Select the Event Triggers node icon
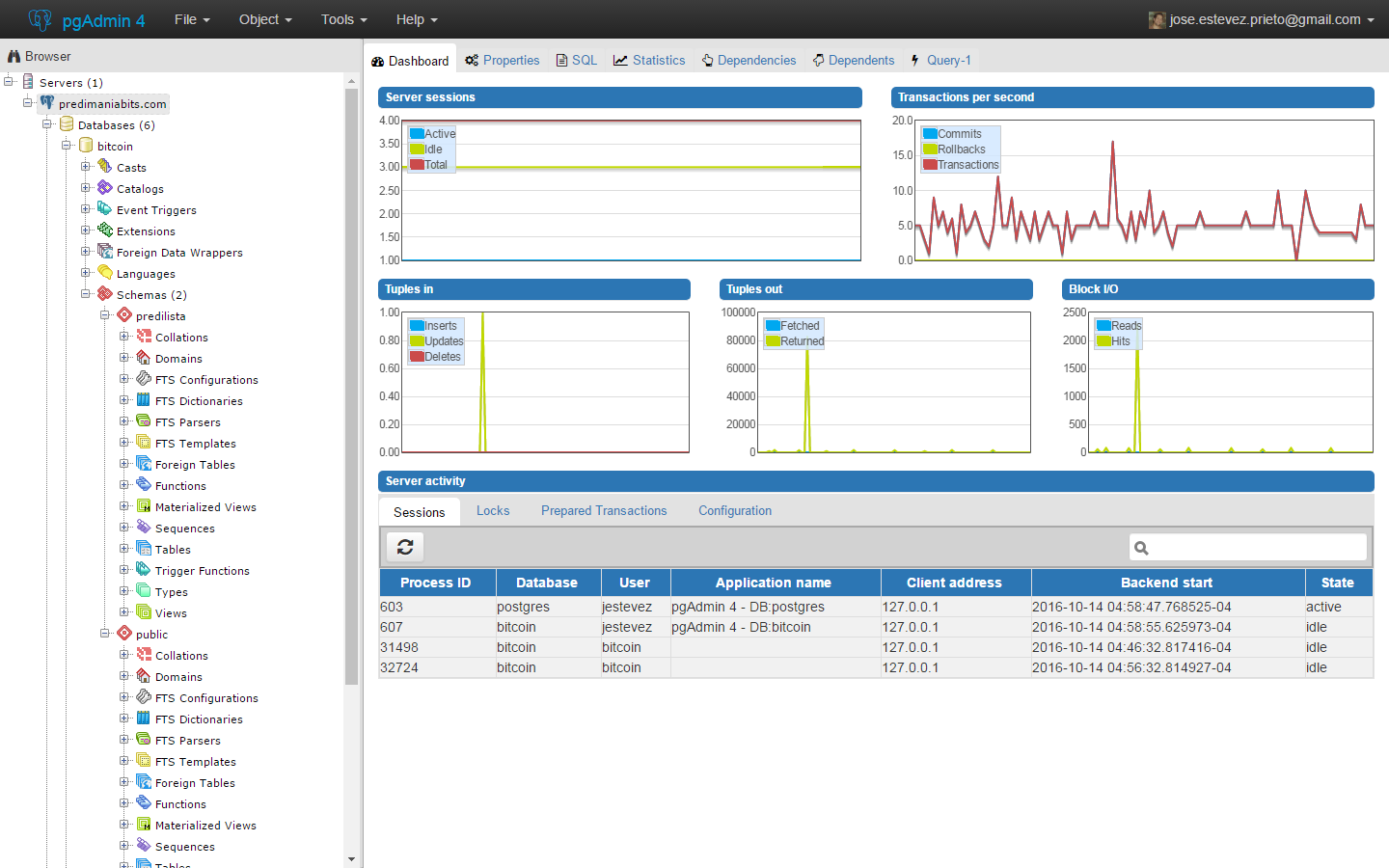This screenshot has width=1389, height=868. pos(105,209)
